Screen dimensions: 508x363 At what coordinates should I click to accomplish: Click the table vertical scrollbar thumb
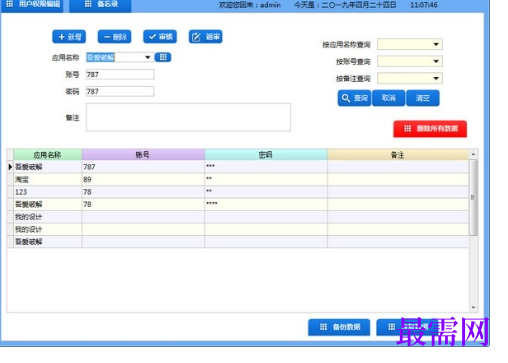[473, 197]
